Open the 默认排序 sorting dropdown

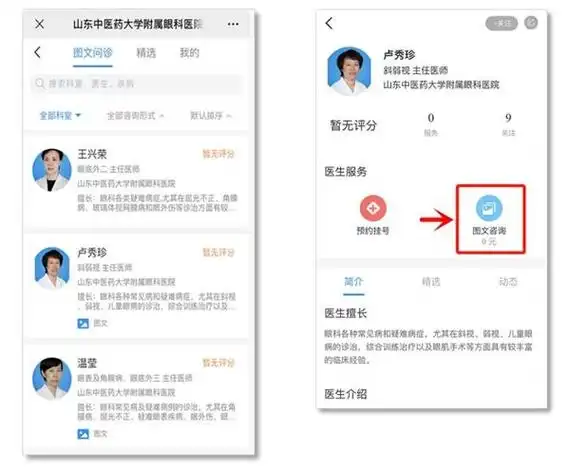pos(211,116)
